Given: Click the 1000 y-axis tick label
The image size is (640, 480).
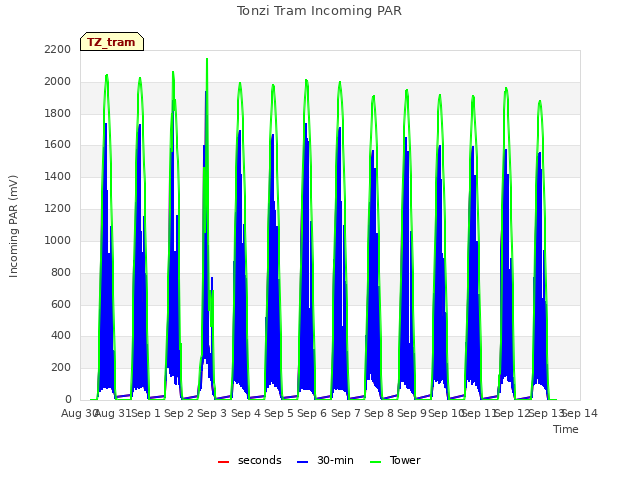Looking at the screenshot, I should [x=58, y=240].
